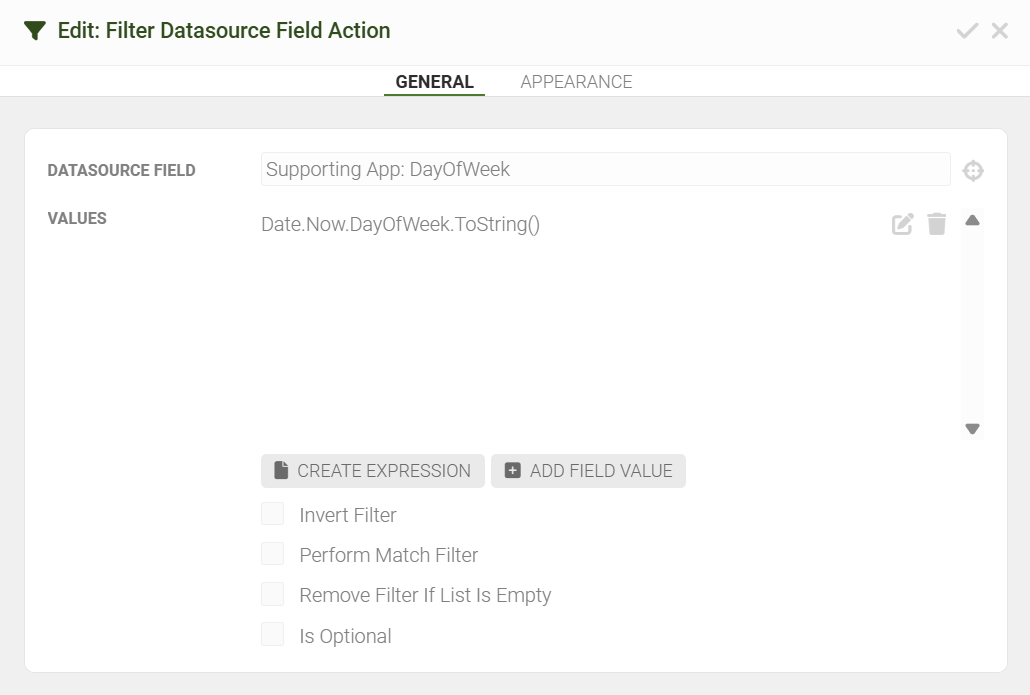This screenshot has width=1030, height=695.
Task: Delete the value with the trash icon
Action: [x=937, y=224]
